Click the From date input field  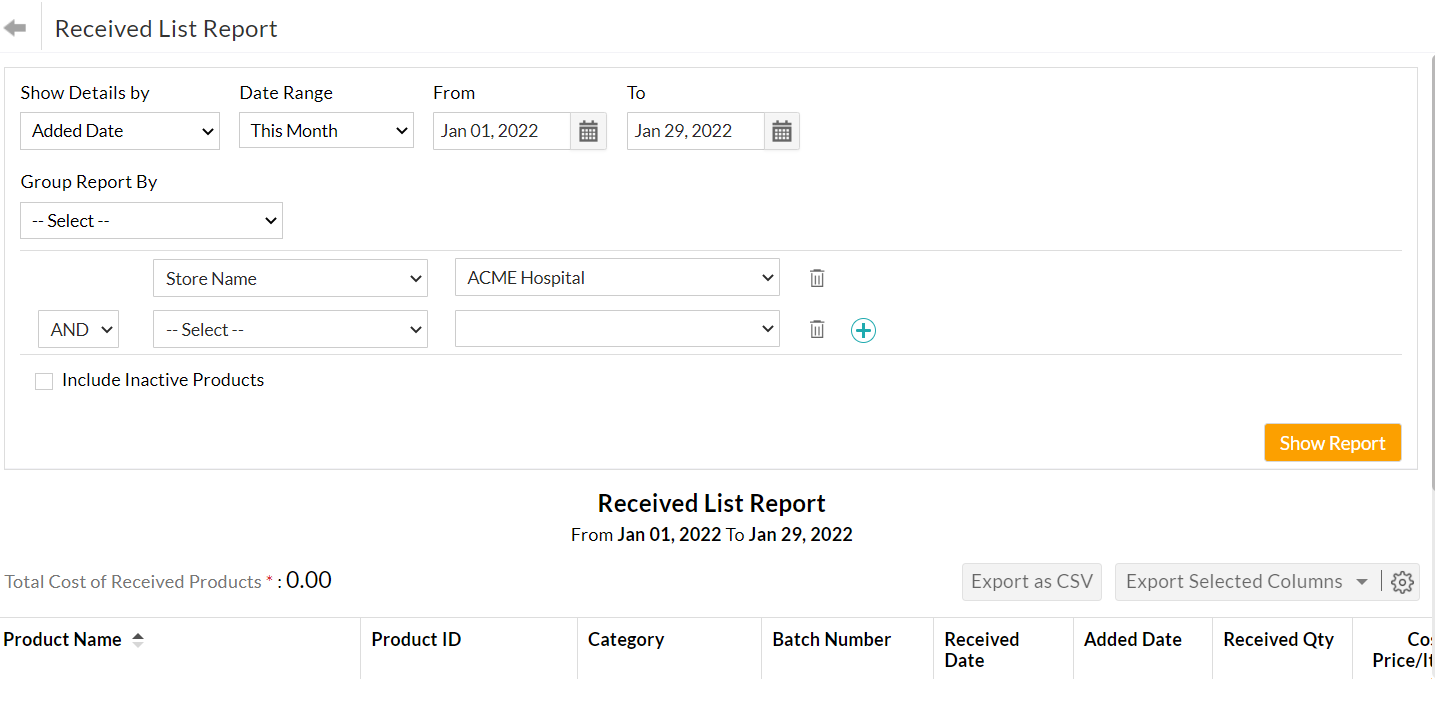coord(501,131)
